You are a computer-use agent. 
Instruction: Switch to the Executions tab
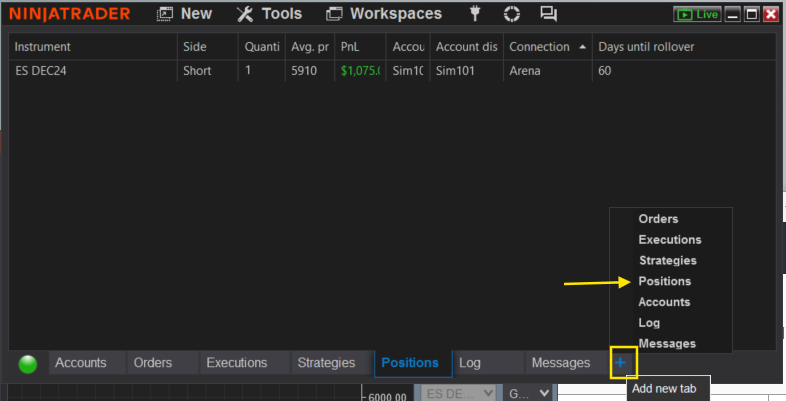click(245, 362)
